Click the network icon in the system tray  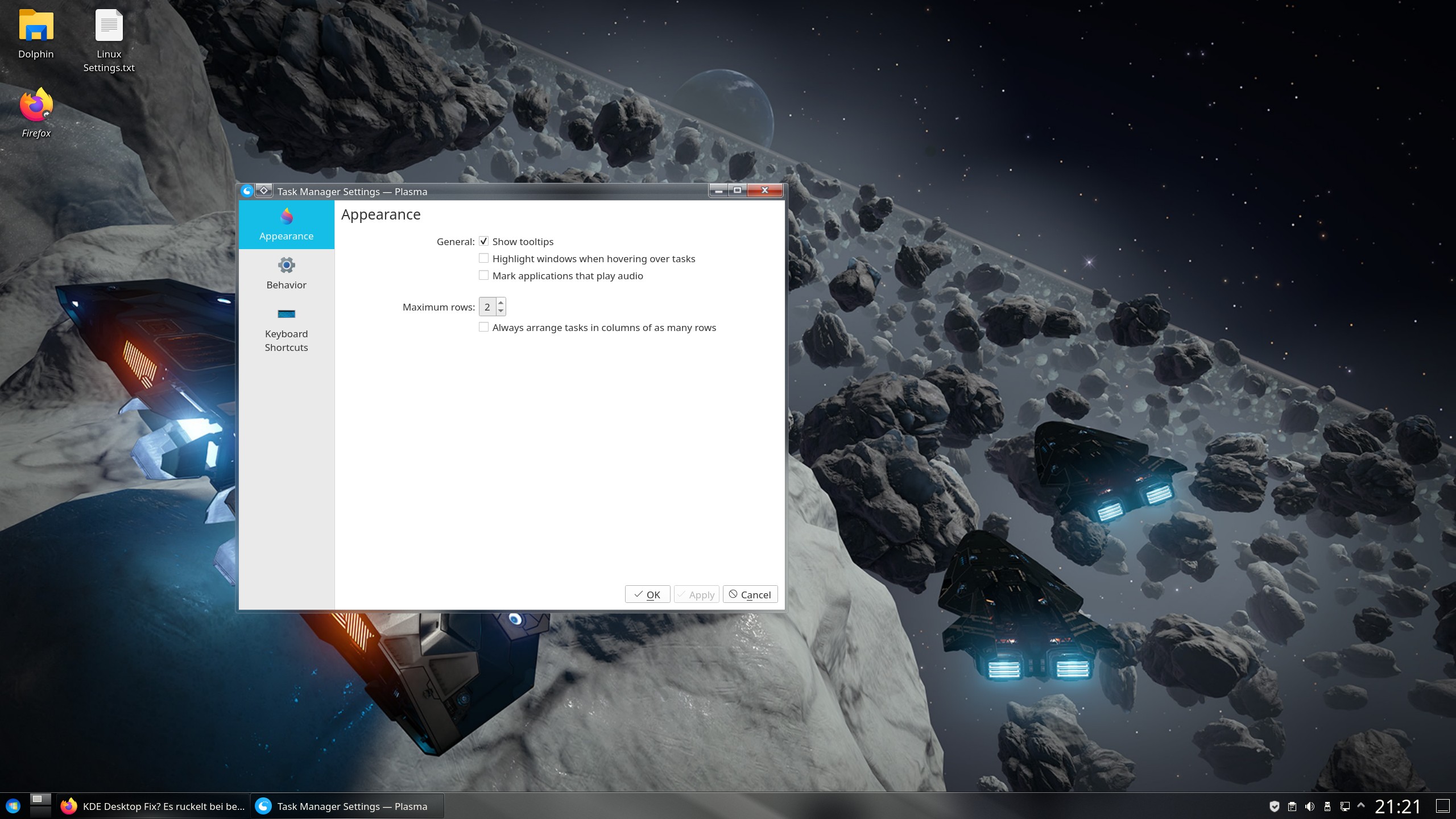tap(1344, 806)
